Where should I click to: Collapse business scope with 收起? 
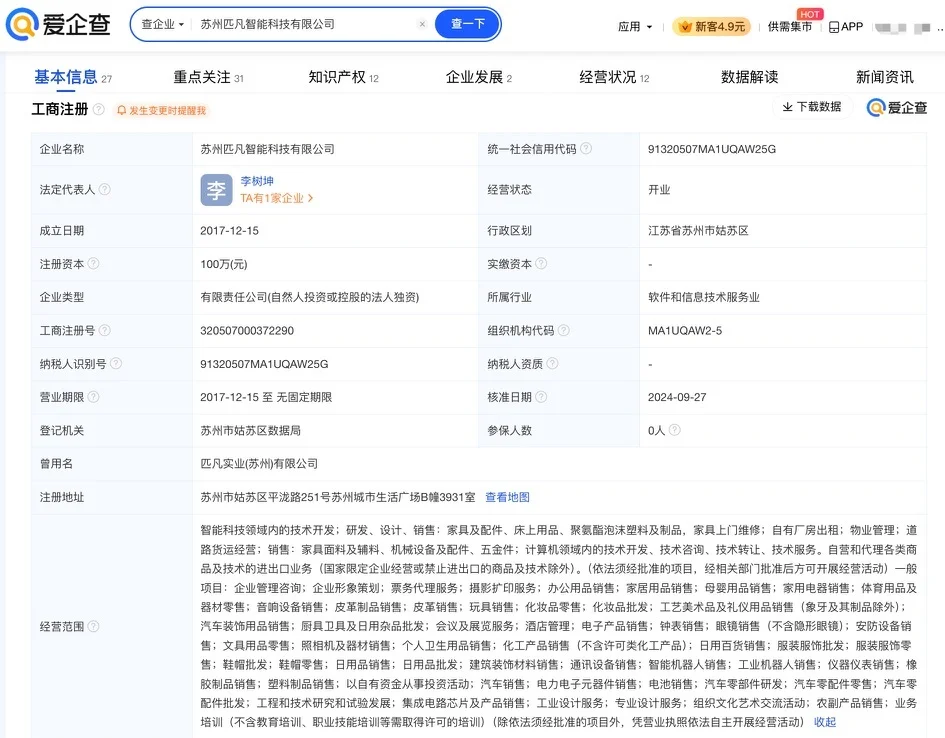coord(824,722)
